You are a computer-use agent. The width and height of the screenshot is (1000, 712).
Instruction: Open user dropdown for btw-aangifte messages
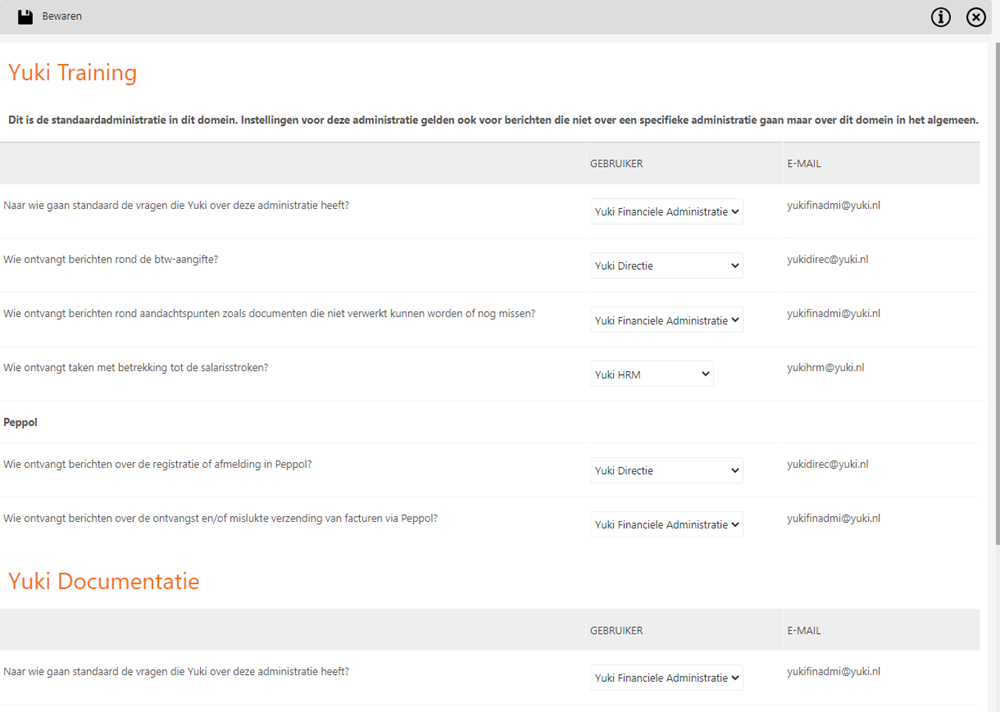pos(666,266)
